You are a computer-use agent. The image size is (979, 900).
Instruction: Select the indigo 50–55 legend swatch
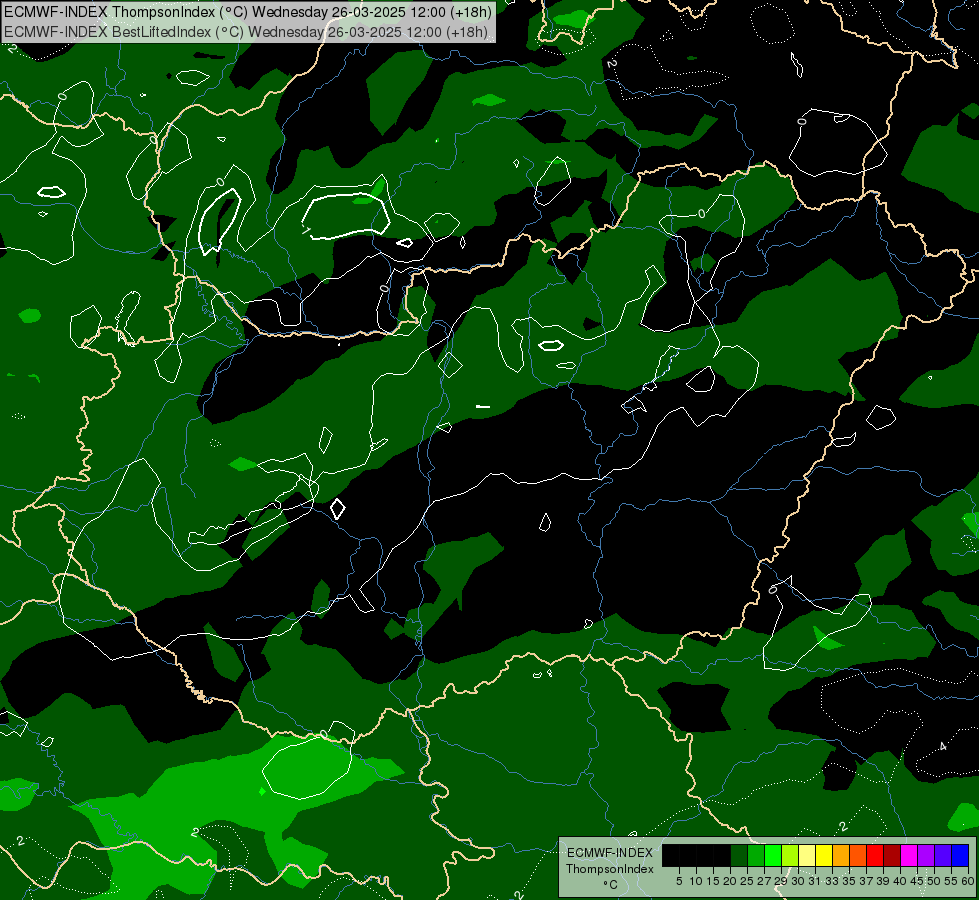(x=943, y=855)
